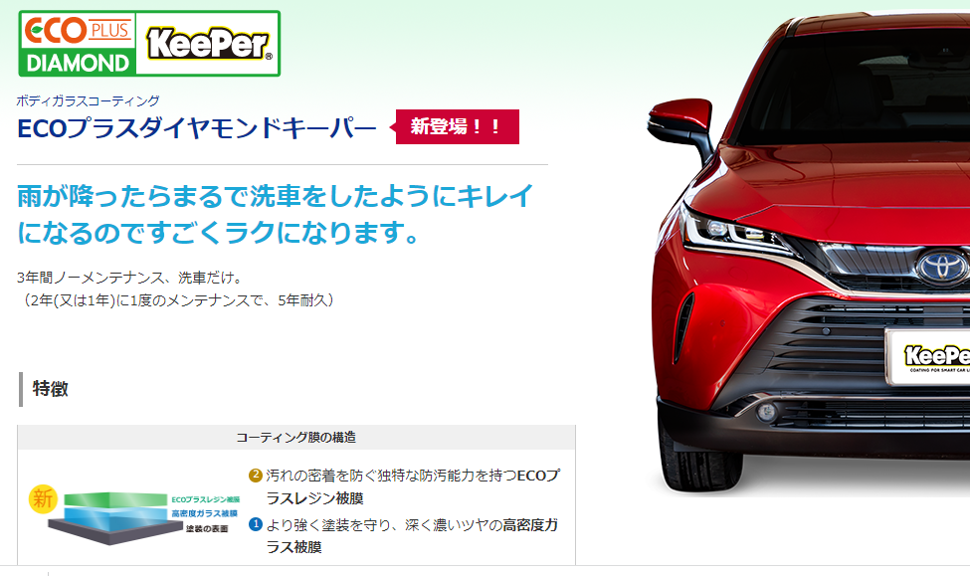Click the ボディガラスコーティング subtitle text
The image size is (970, 576).
point(88,100)
